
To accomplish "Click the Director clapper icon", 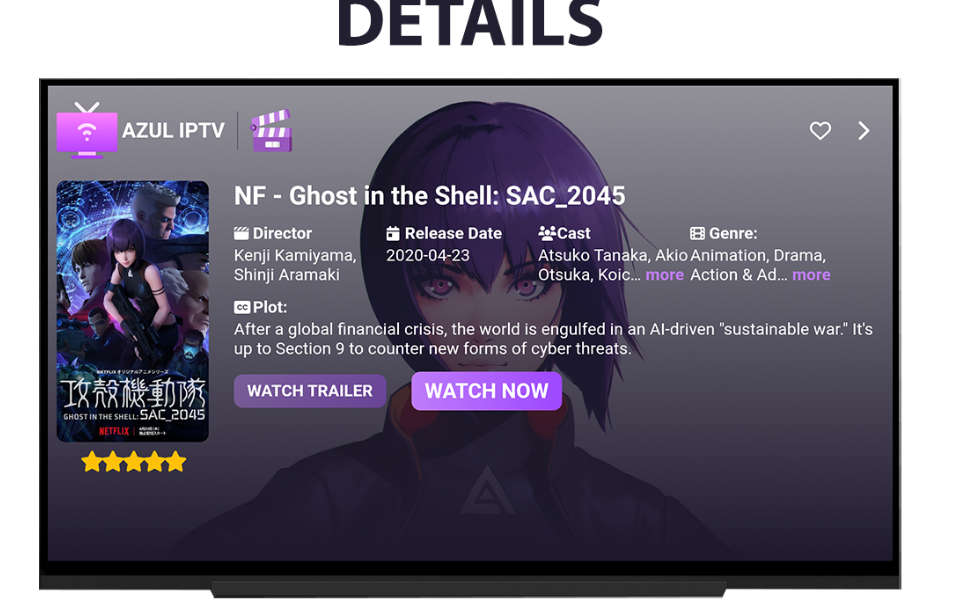I will pos(241,233).
